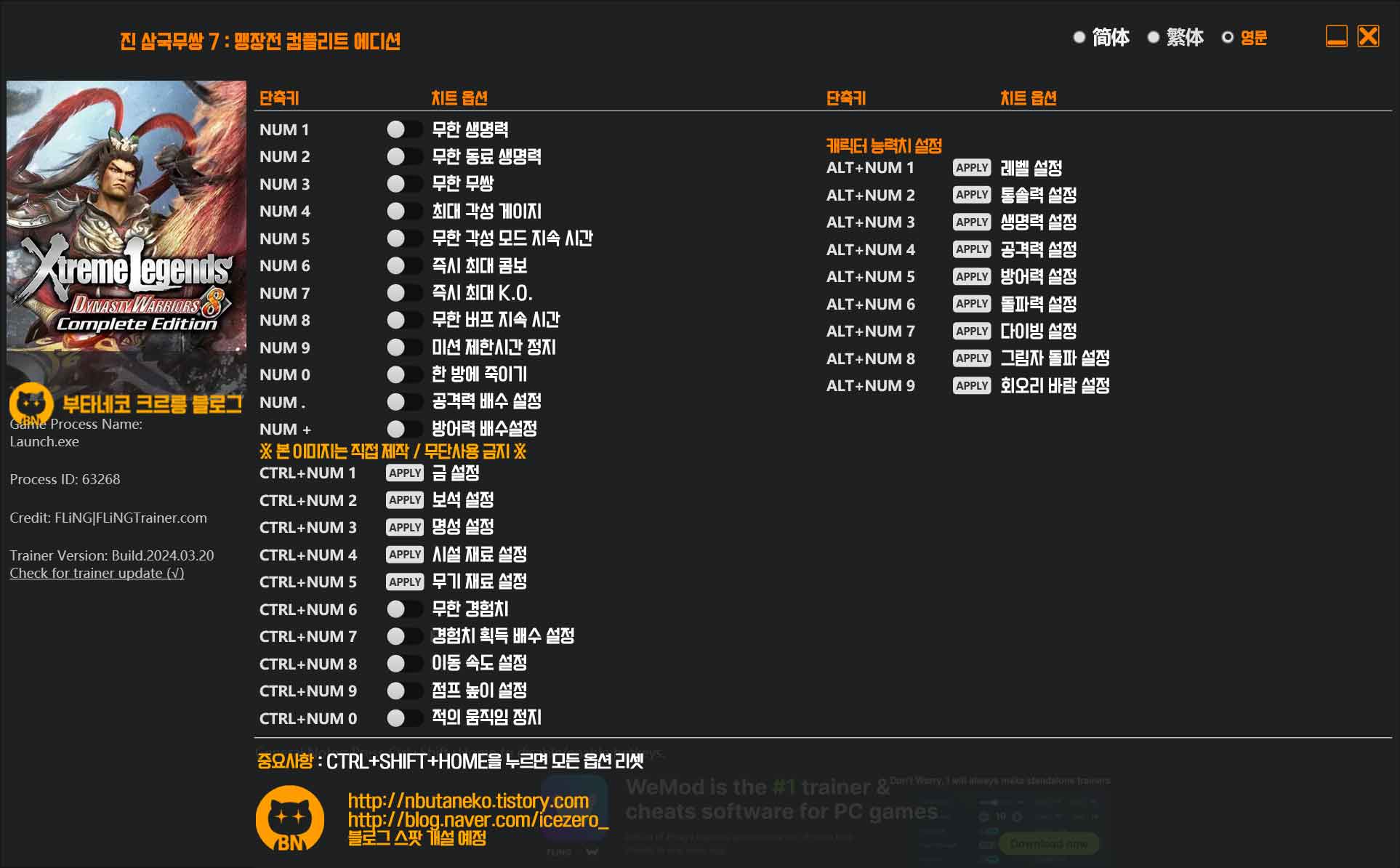Turn on 무한 무쌍 switch
1400x868 pixels.
point(404,184)
